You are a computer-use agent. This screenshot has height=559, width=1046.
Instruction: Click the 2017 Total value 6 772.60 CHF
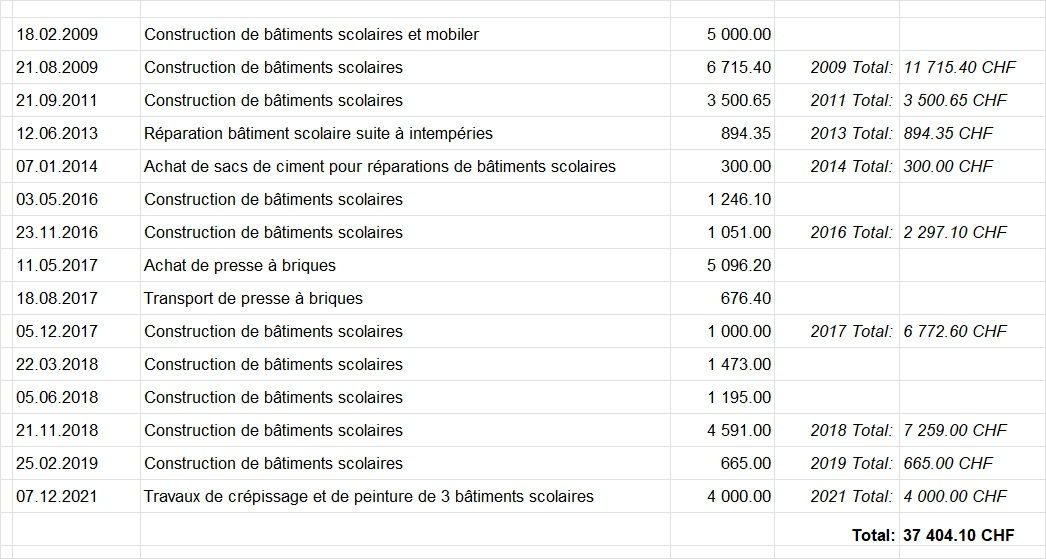click(955, 332)
